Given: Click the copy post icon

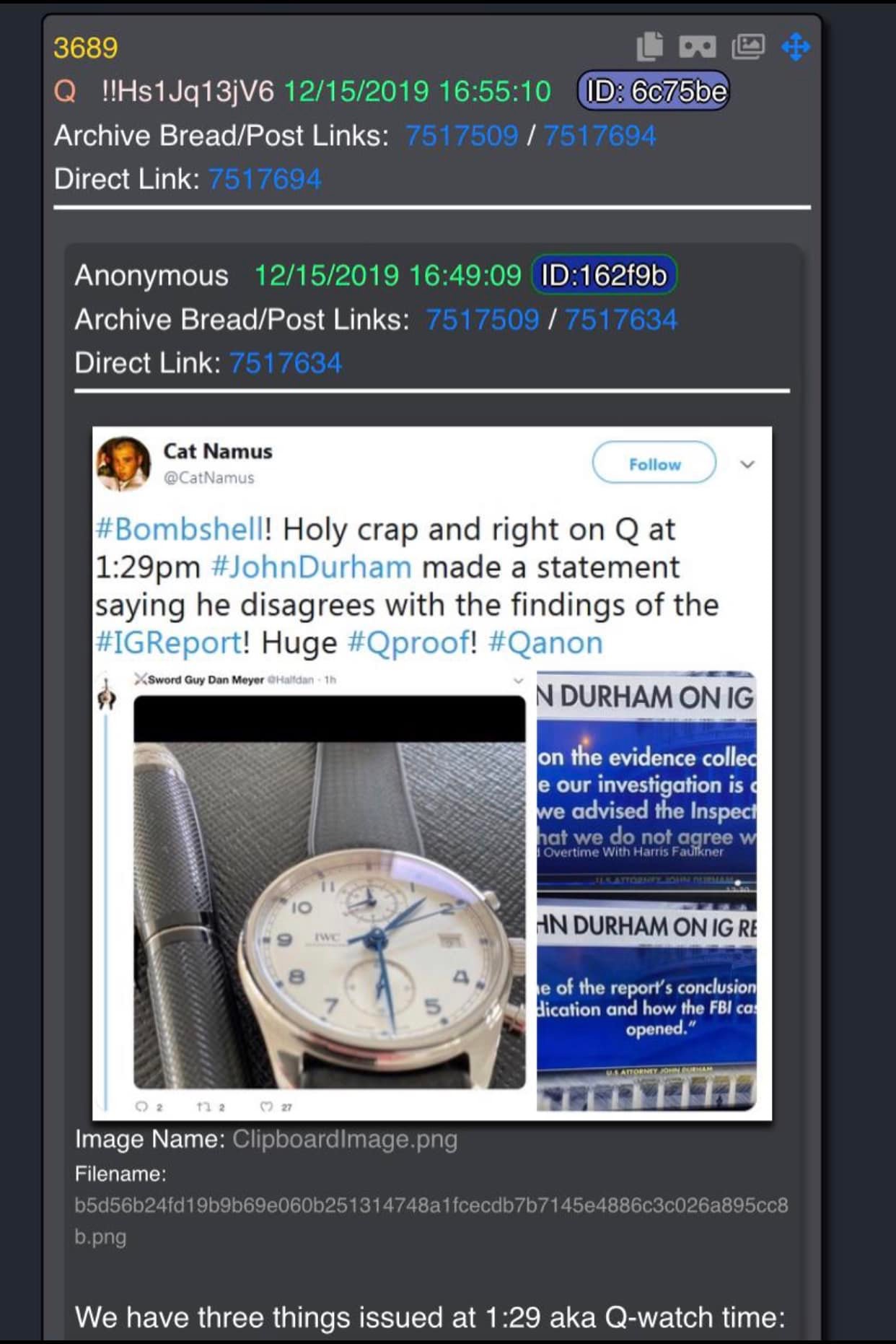Looking at the screenshot, I should [649, 46].
